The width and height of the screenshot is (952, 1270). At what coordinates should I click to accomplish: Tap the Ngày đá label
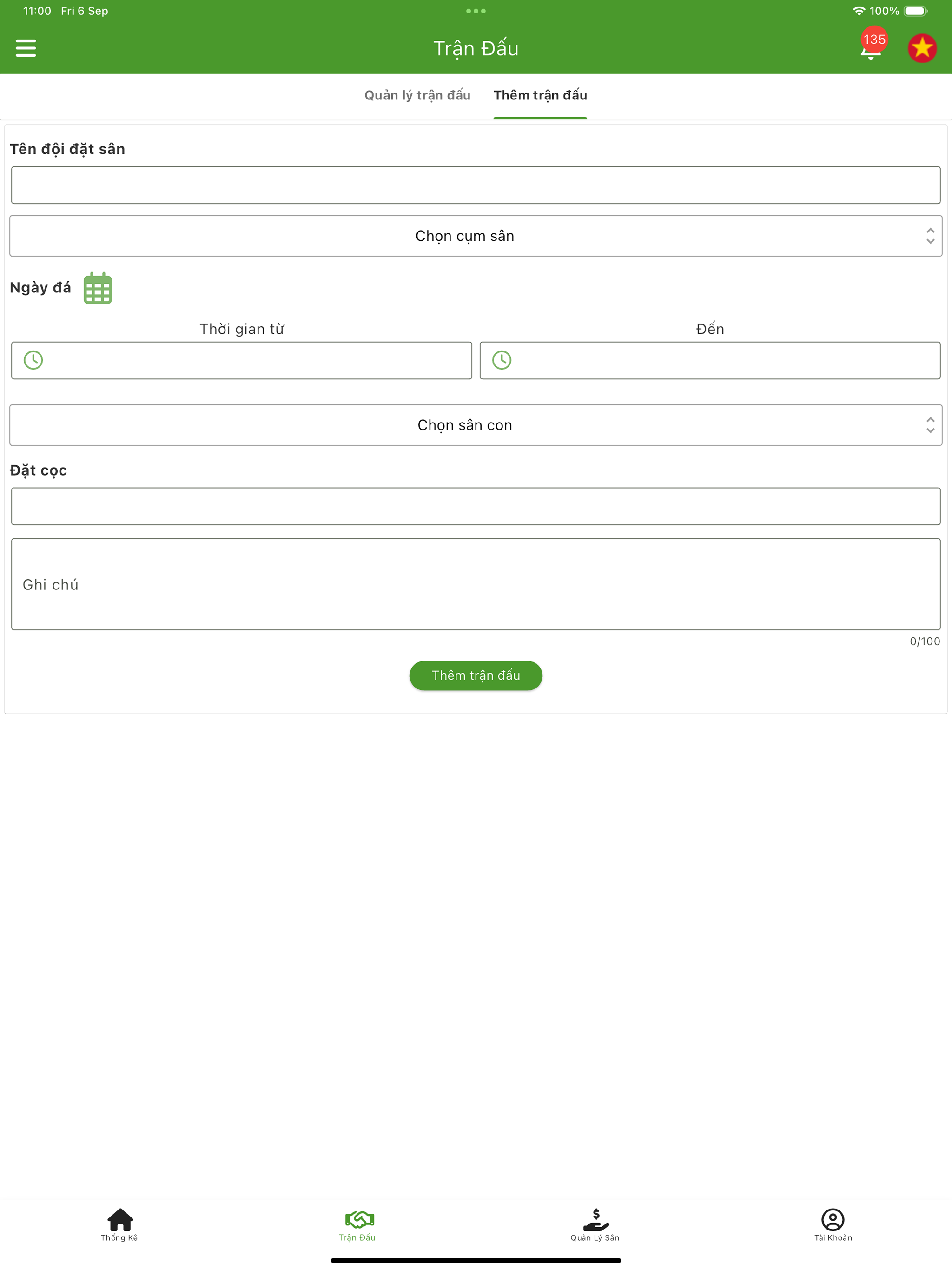coord(40,288)
